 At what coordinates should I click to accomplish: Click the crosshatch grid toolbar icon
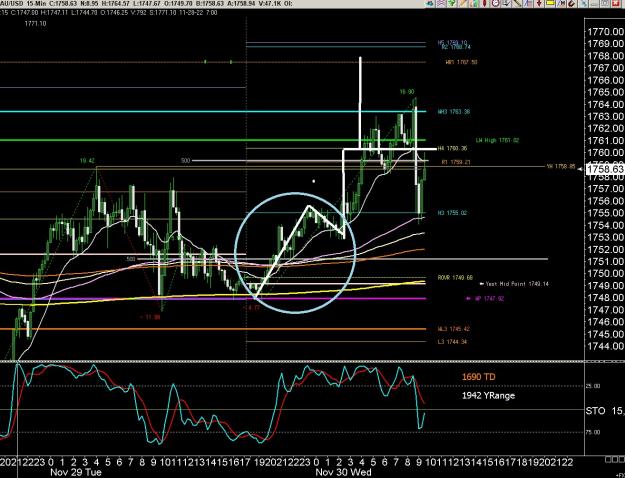tap(440, 3)
